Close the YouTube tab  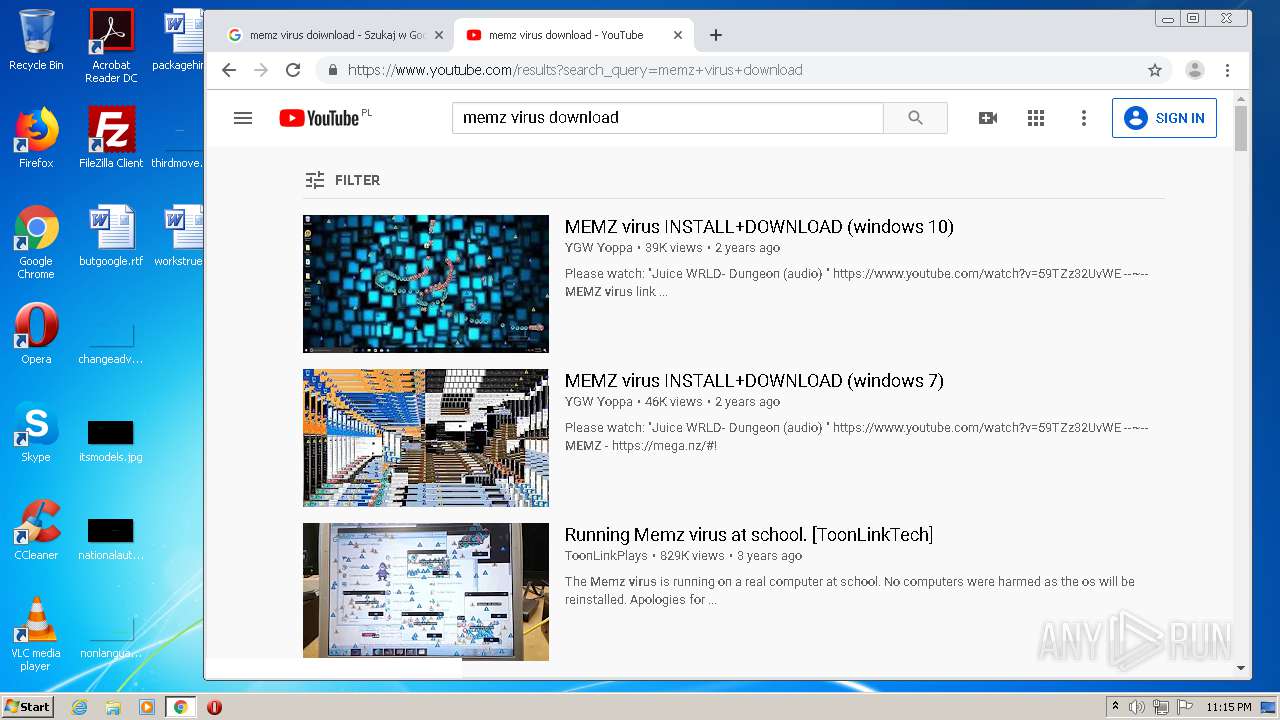click(x=678, y=35)
